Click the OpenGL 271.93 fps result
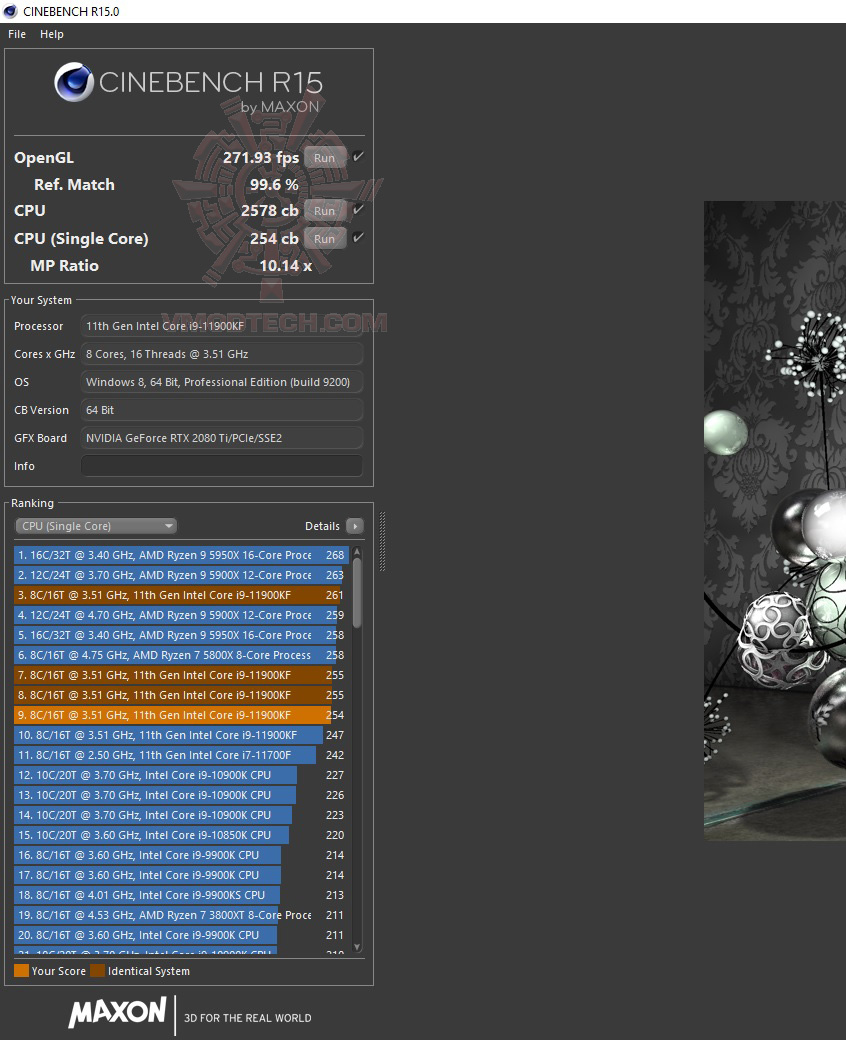This screenshot has height=1040, width=846. 261,158
